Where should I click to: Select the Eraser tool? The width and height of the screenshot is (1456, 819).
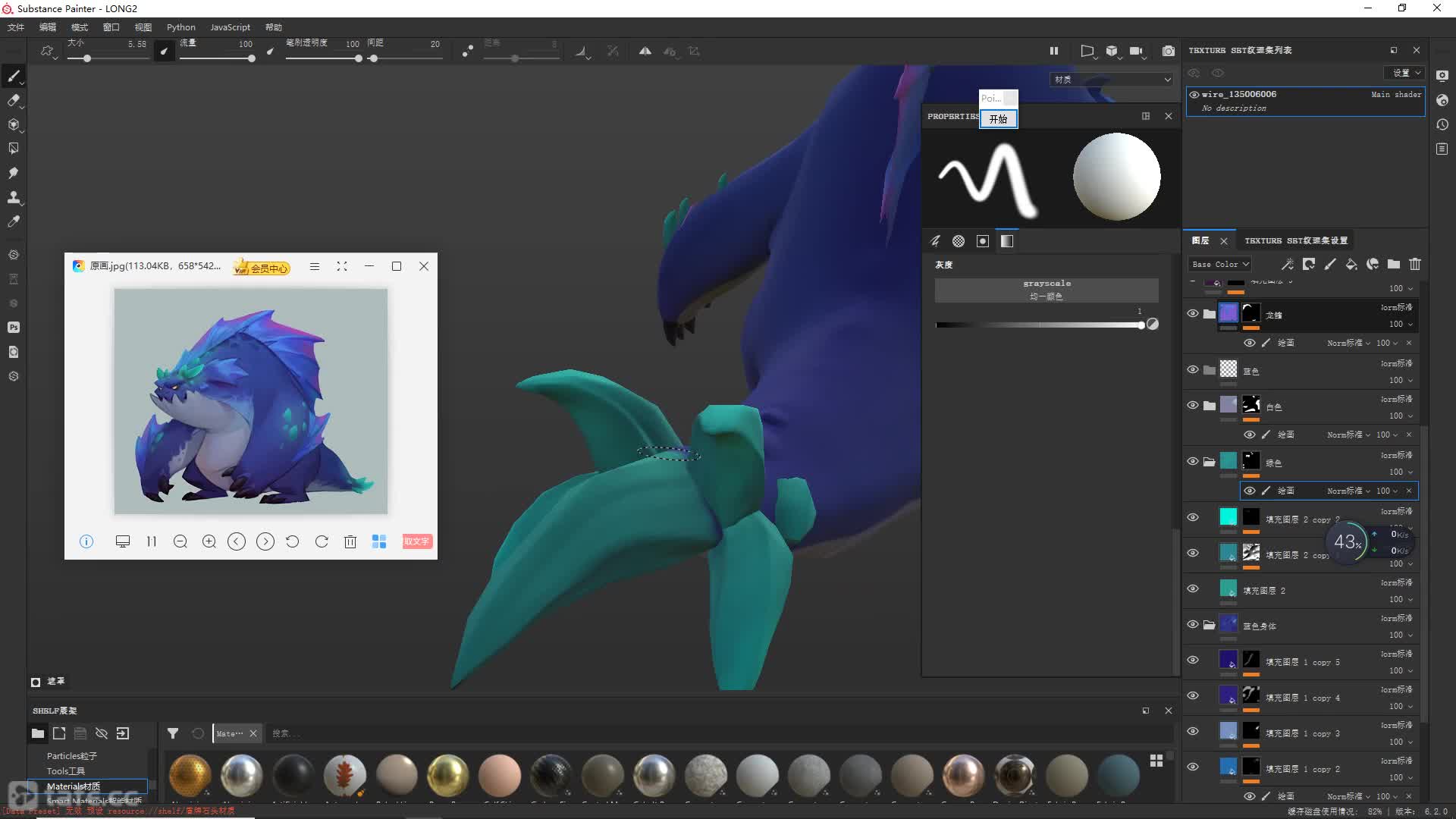coord(14,100)
